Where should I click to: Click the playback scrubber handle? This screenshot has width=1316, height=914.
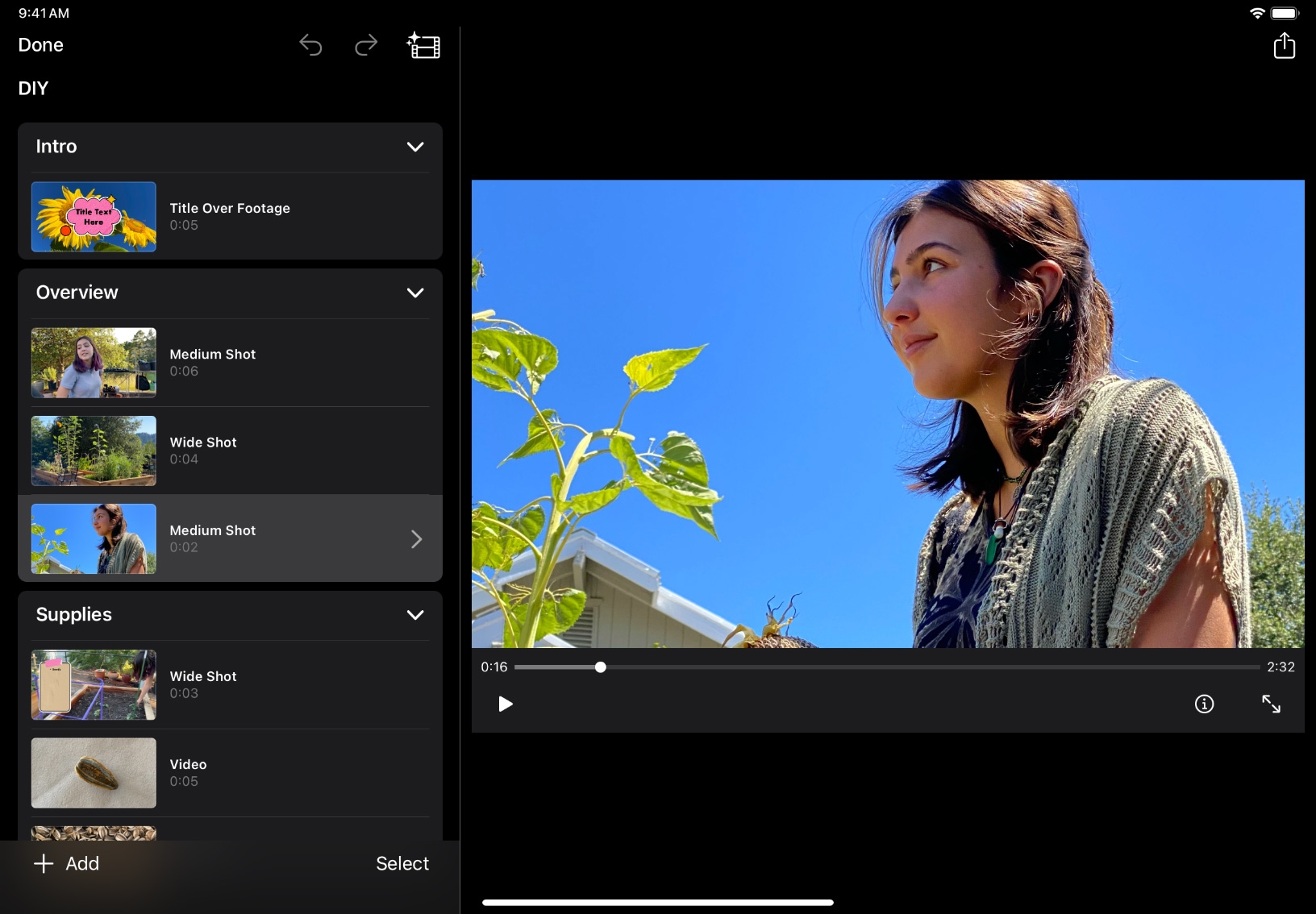click(x=601, y=667)
